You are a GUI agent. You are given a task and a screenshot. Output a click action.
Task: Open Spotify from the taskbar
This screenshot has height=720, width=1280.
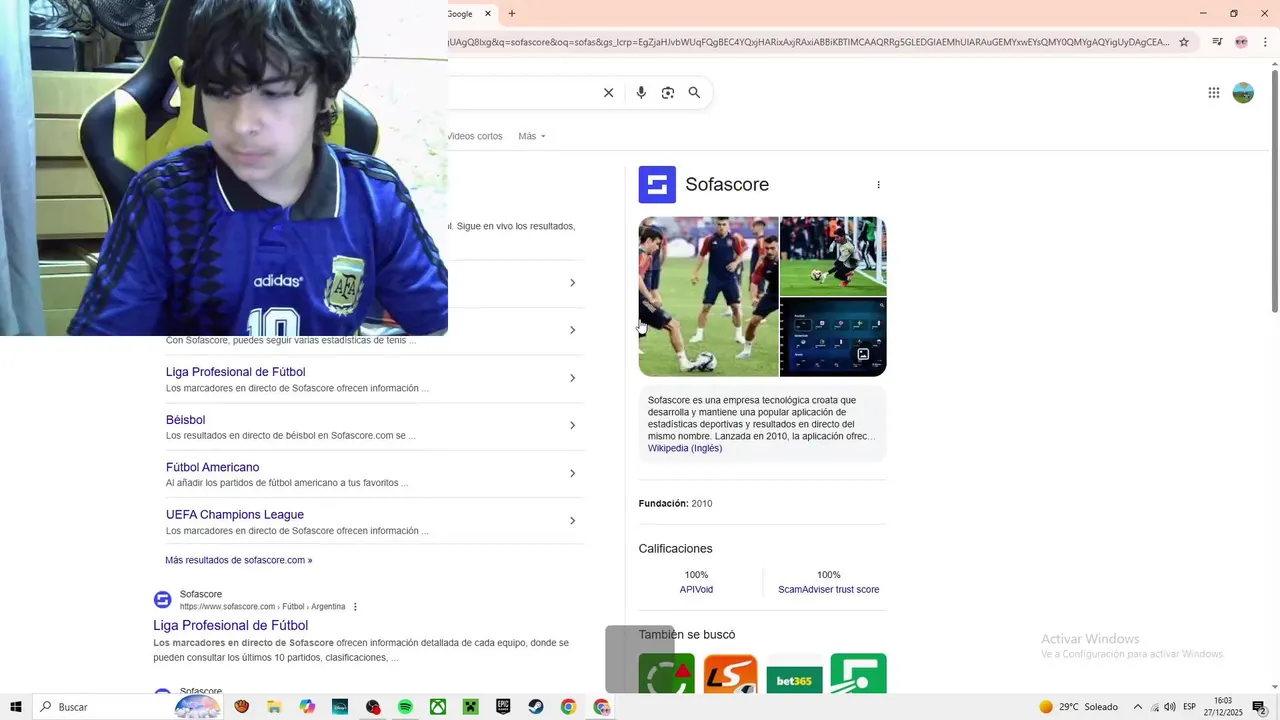click(405, 707)
